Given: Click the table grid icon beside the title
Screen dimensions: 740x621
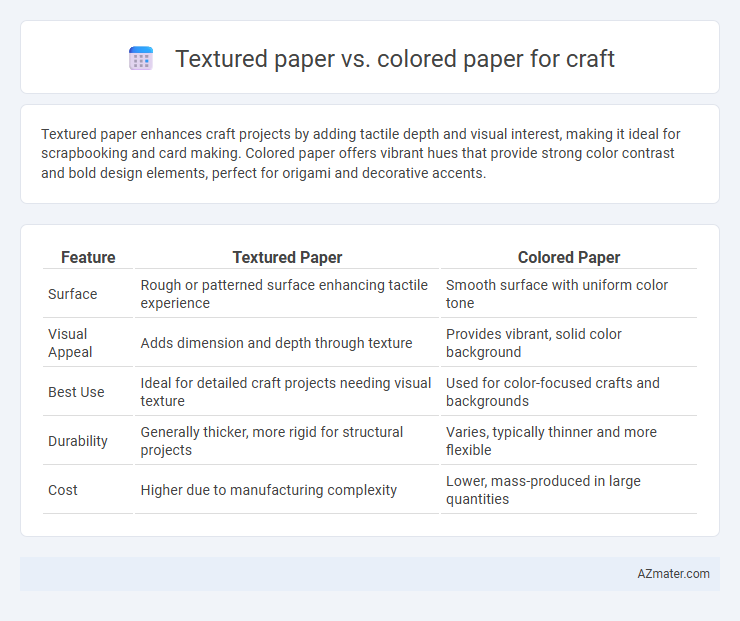Looking at the screenshot, I should tap(141, 59).
